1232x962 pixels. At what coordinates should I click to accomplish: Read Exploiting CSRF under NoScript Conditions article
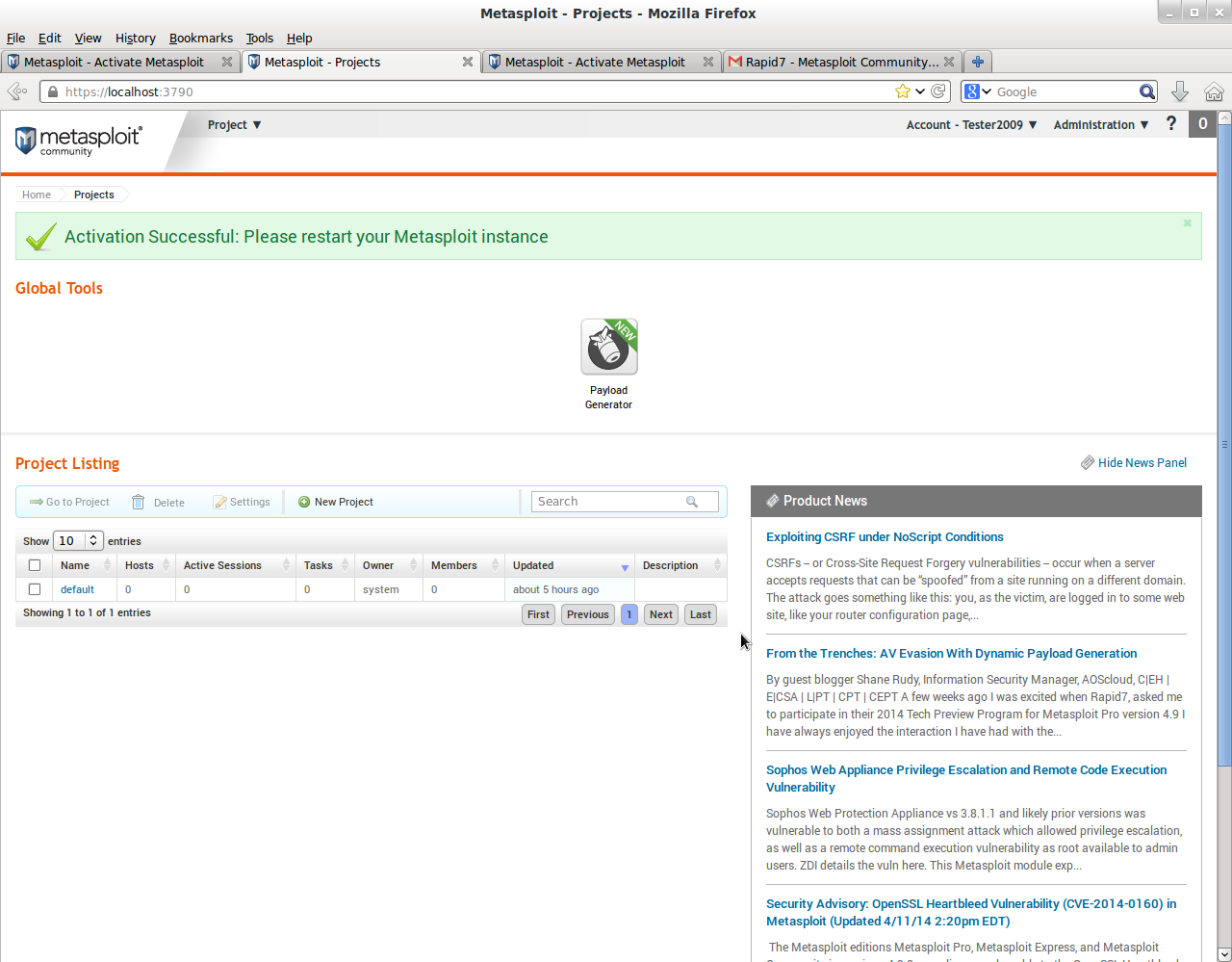coord(885,537)
